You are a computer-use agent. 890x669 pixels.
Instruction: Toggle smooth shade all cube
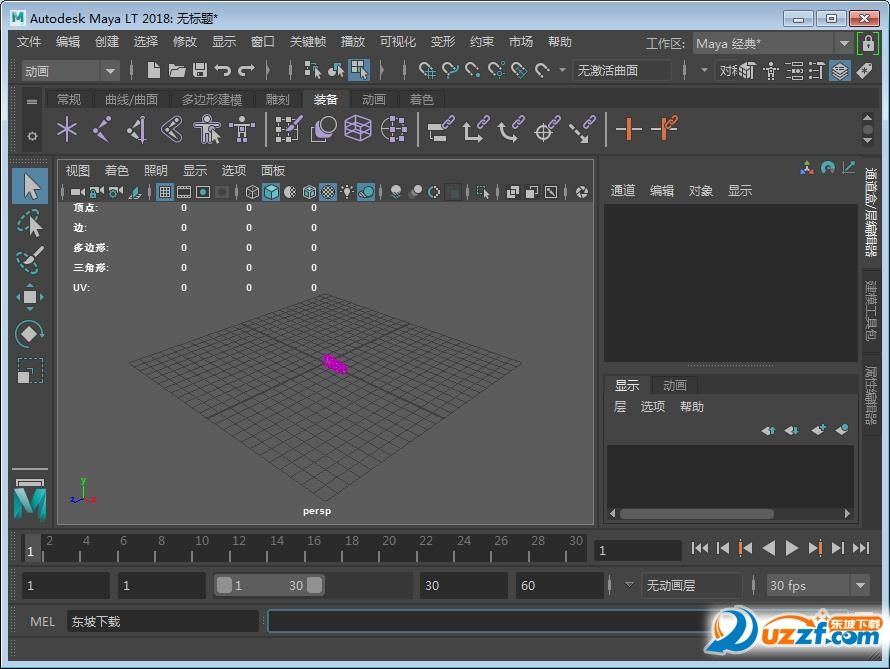(x=271, y=192)
